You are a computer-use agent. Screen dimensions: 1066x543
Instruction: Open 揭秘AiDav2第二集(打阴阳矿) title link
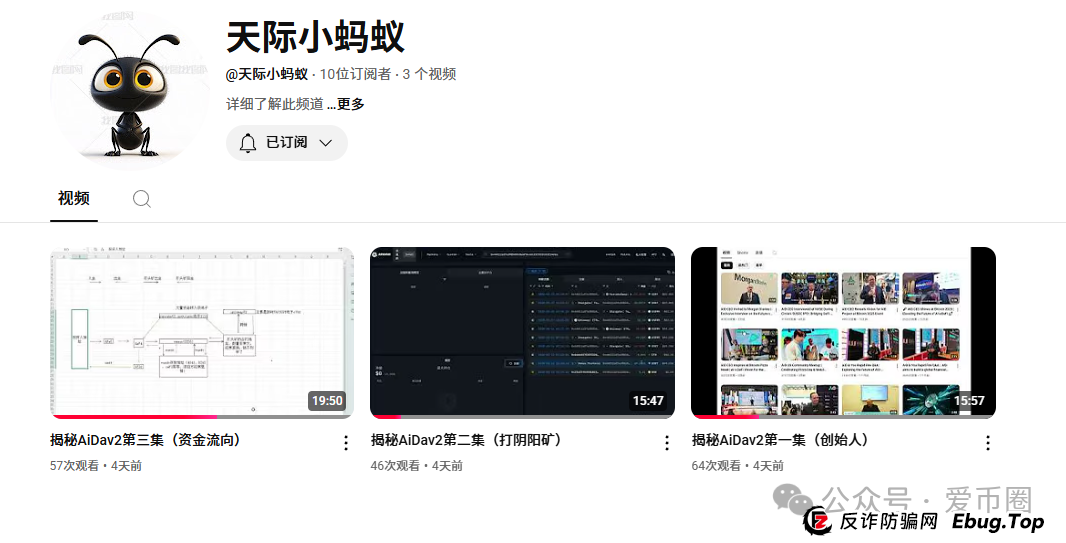coord(467,440)
